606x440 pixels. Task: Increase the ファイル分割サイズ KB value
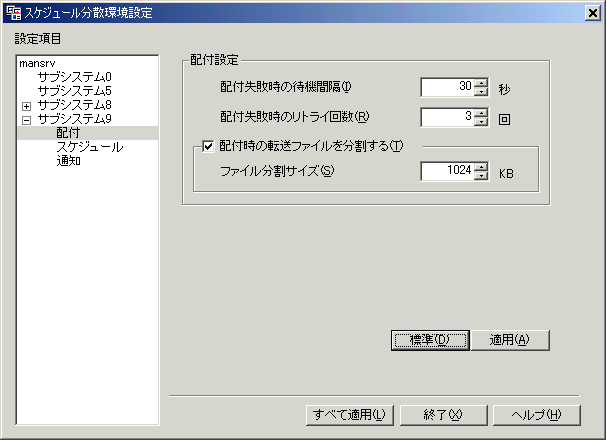[481, 167]
